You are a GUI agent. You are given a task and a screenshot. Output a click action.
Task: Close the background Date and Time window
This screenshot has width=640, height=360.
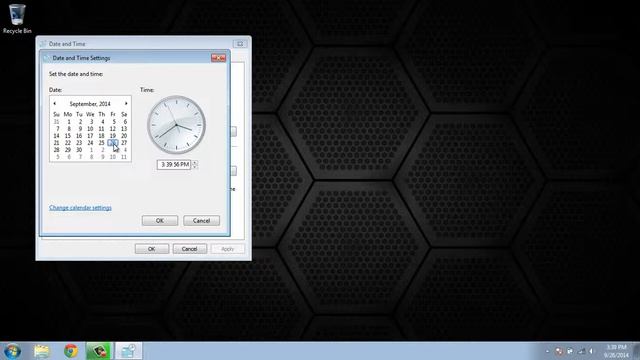click(240, 44)
